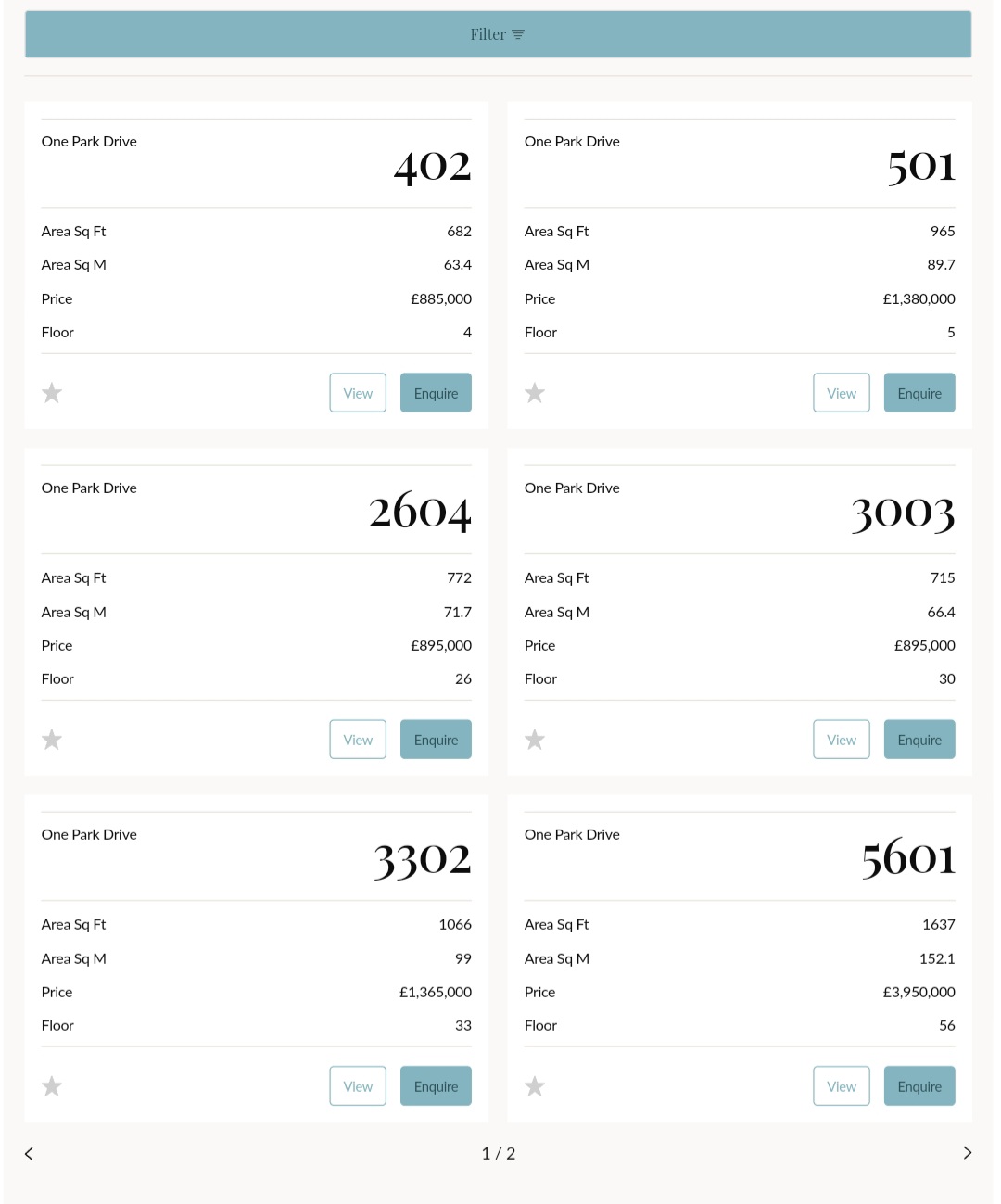This screenshot has height=1204, width=1001.
Task: Click the star icon on apartment 3302
Action: tap(52, 1086)
